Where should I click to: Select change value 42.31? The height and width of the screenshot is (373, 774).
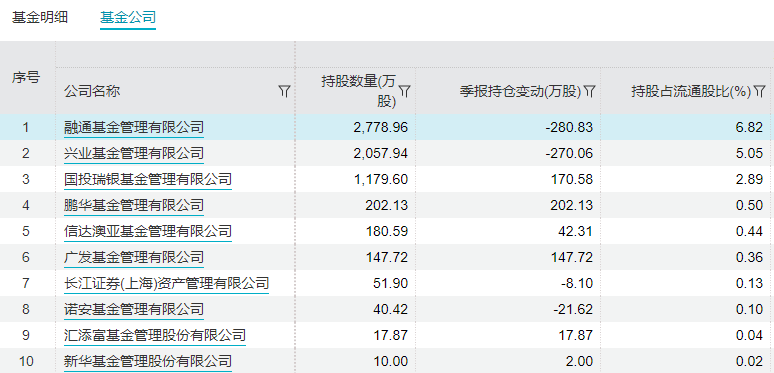(x=575, y=231)
